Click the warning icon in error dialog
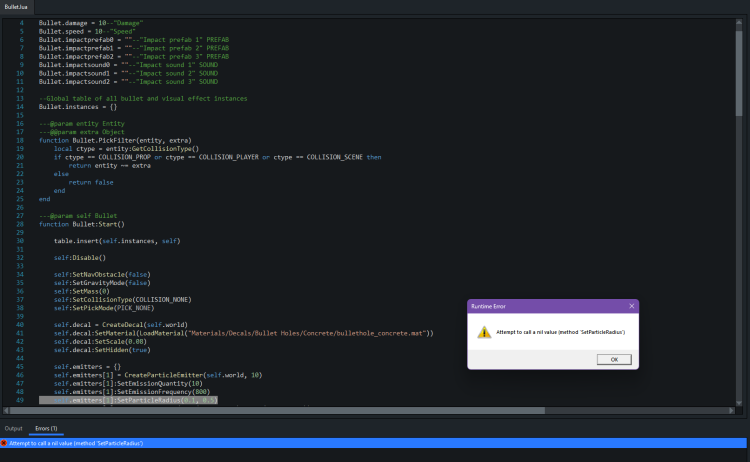 [x=484, y=333]
